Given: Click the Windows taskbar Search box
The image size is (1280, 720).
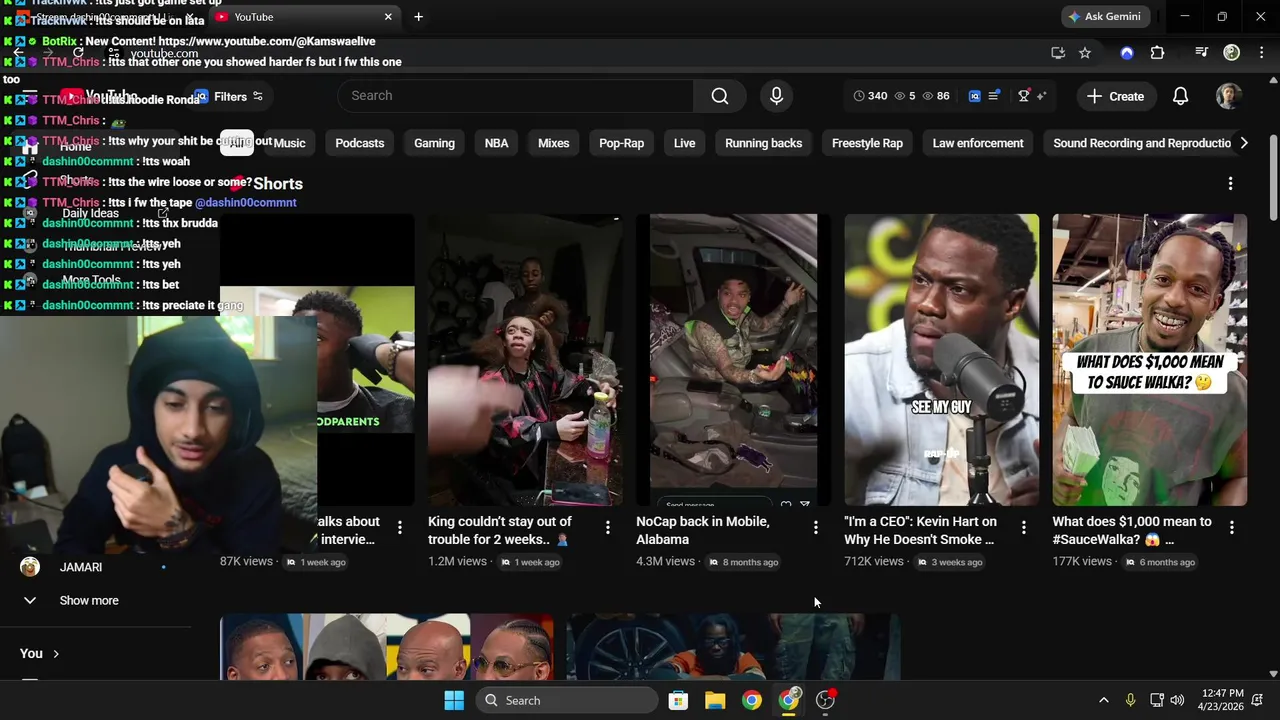Looking at the screenshot, I should 566,700.
